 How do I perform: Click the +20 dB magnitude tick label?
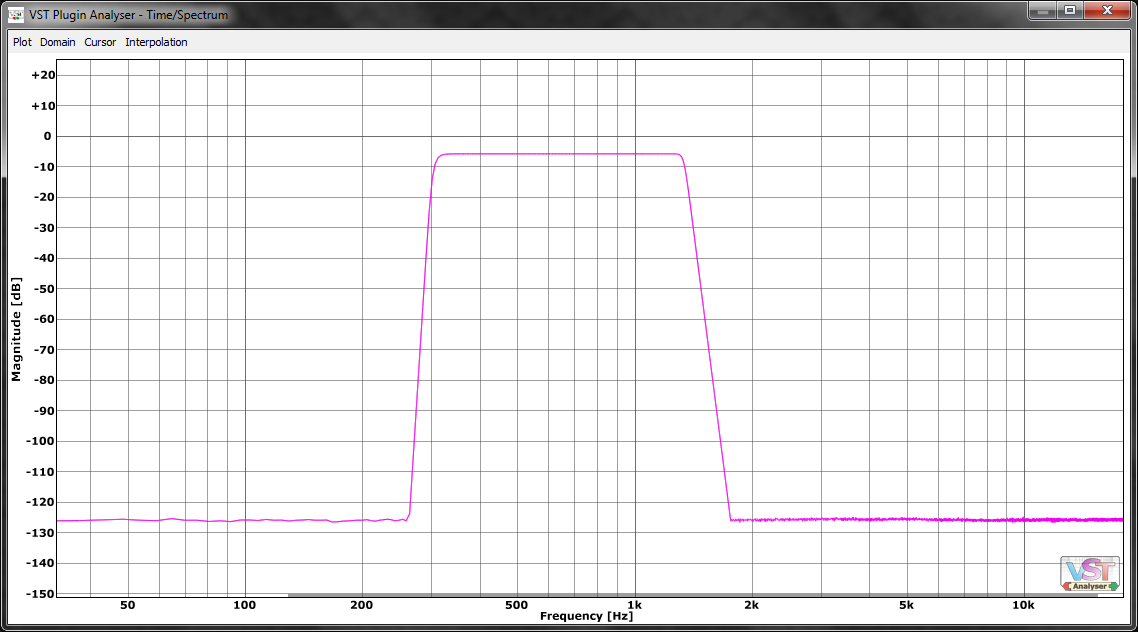click(x=42, y=75)
